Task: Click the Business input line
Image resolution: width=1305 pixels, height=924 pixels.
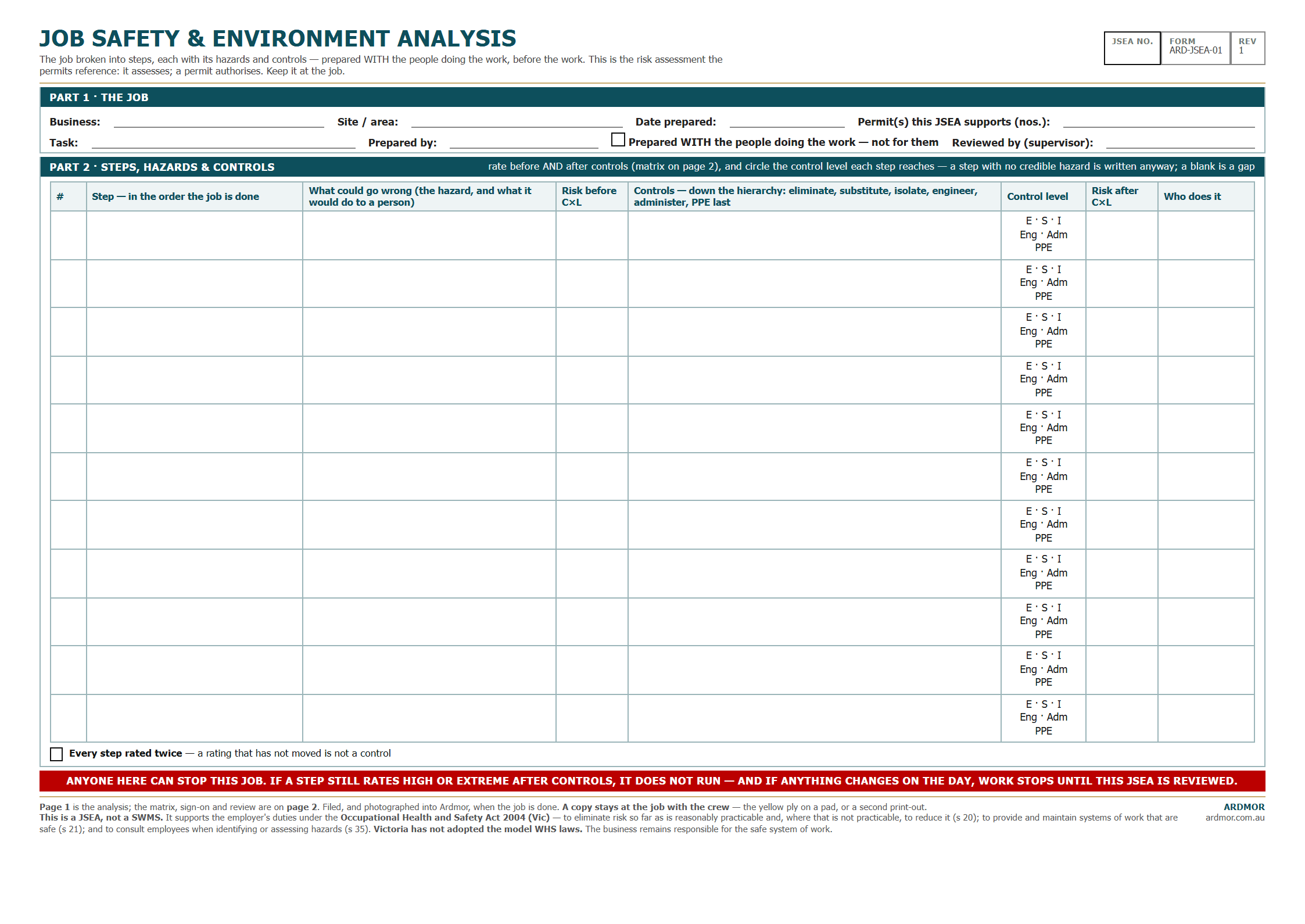Action: tap(218, 122)
